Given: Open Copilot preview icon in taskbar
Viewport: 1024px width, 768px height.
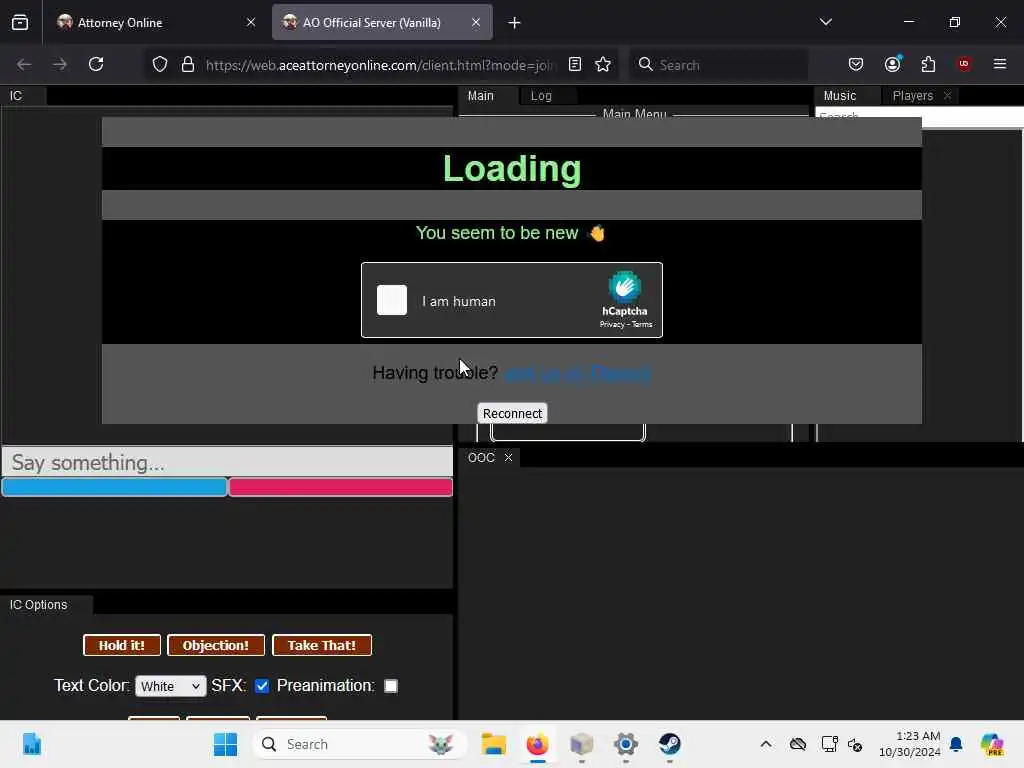Looking at the screenshot, I should (992, 744).
